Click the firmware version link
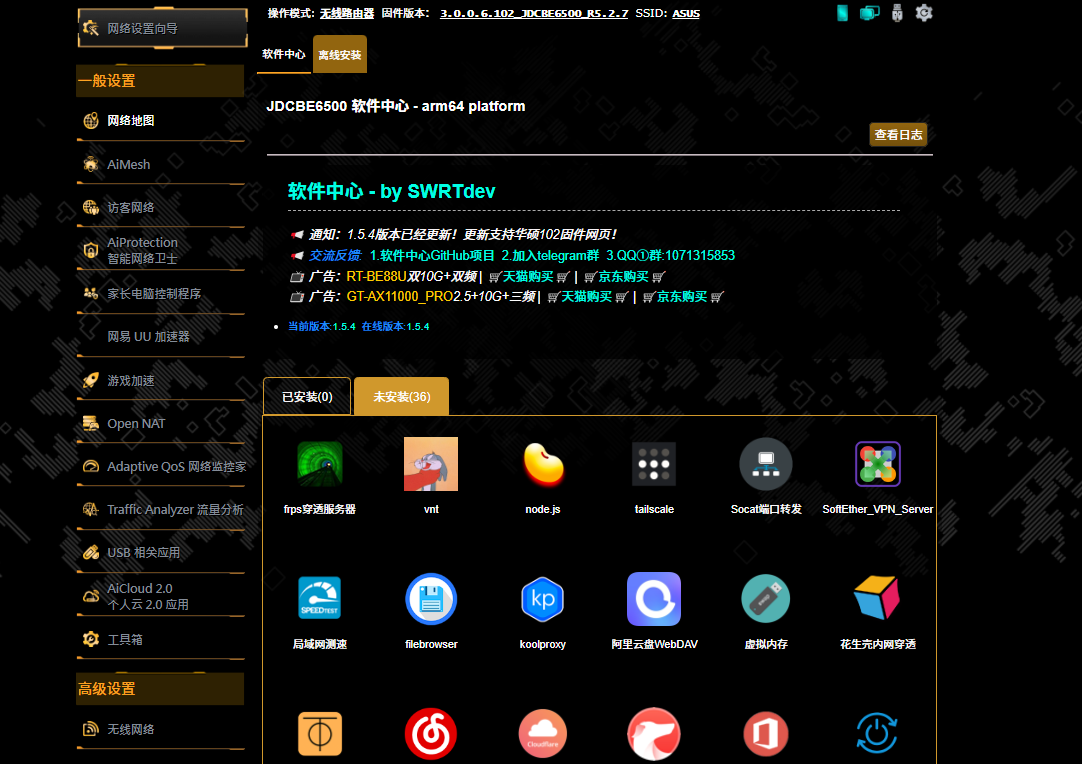The width and height of the screenshot is (1082, 764). click(x=534, y=13)
